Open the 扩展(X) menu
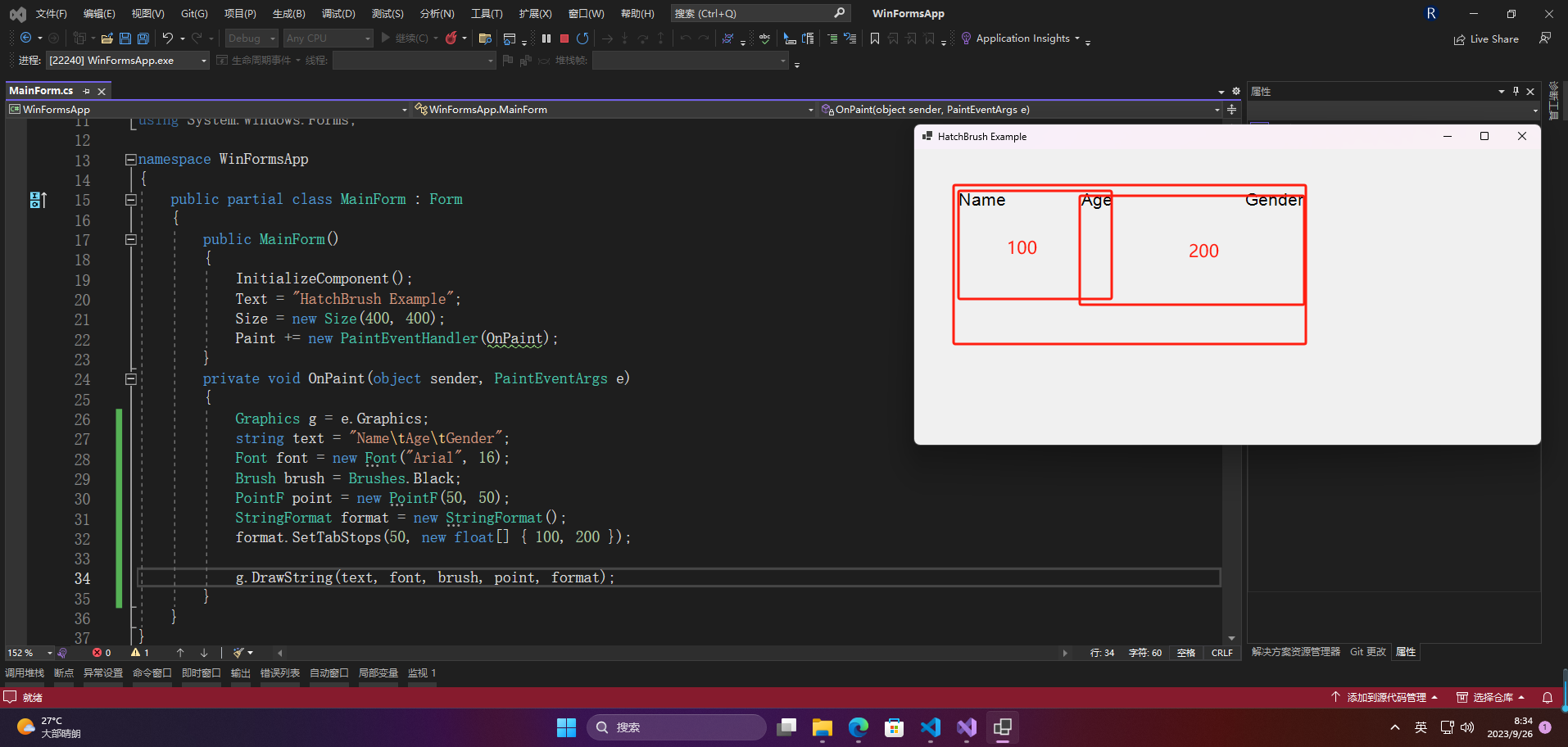 click(x=535, y=14)
